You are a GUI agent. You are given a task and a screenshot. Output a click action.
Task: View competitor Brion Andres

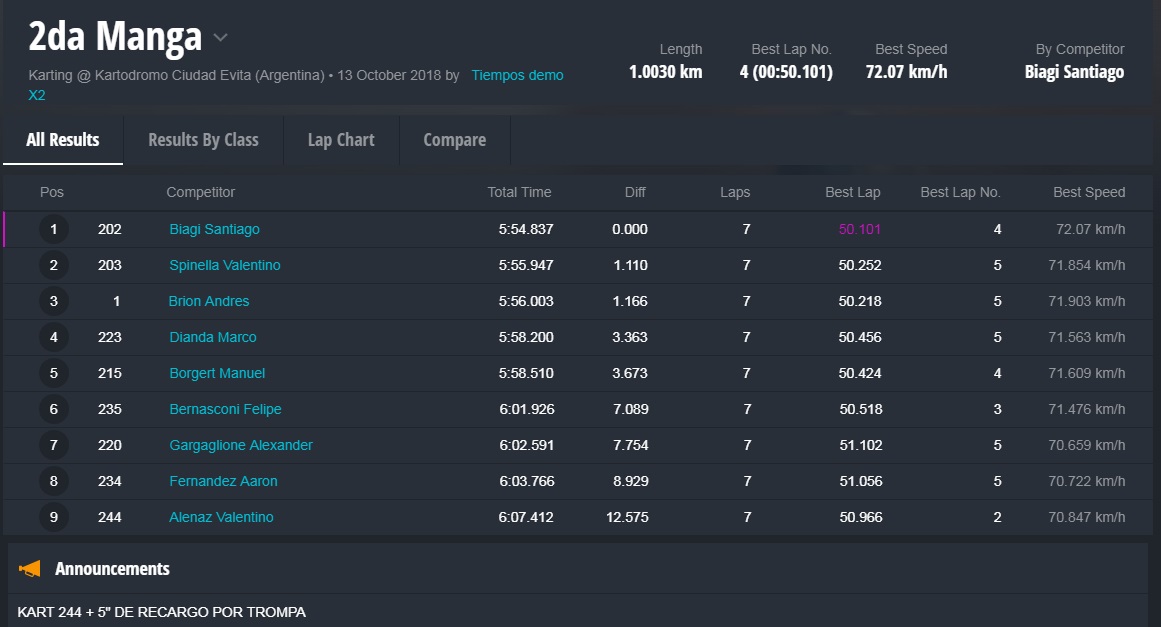pyautogui.click(x=209, y=301)
